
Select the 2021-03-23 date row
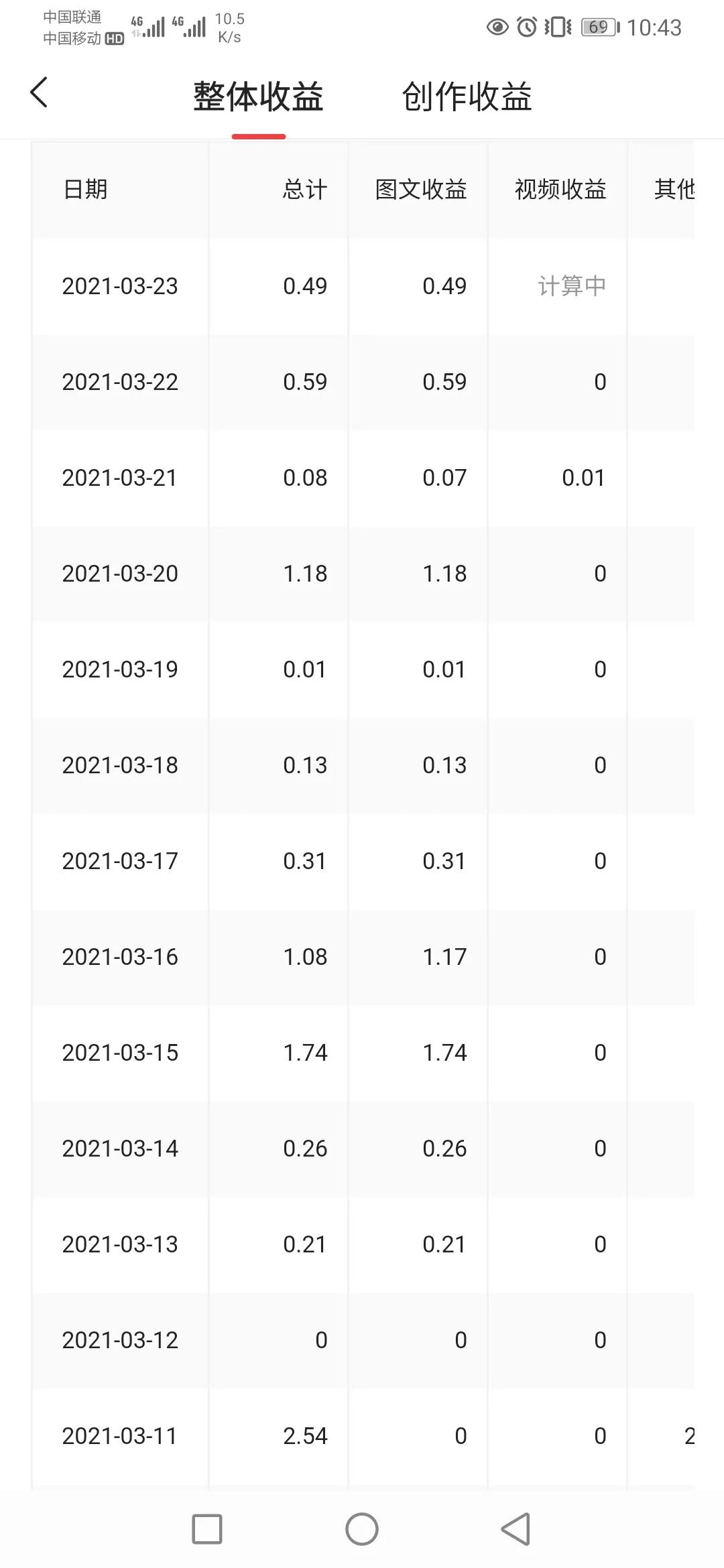(x=120, y=286)
